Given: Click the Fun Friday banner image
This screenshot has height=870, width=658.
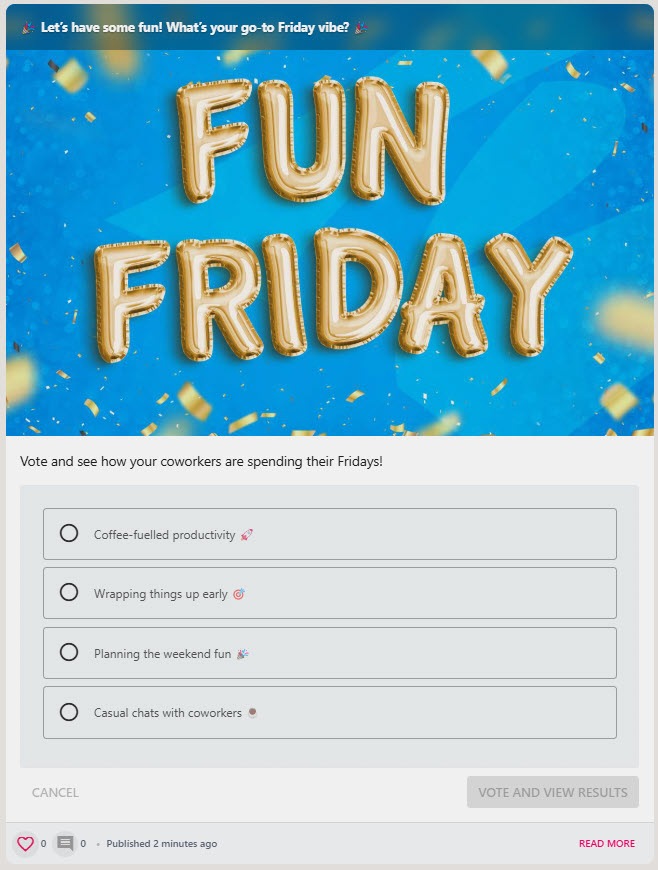Looking at the screenshot, I should pyautogui.click(x=330, y=243).
